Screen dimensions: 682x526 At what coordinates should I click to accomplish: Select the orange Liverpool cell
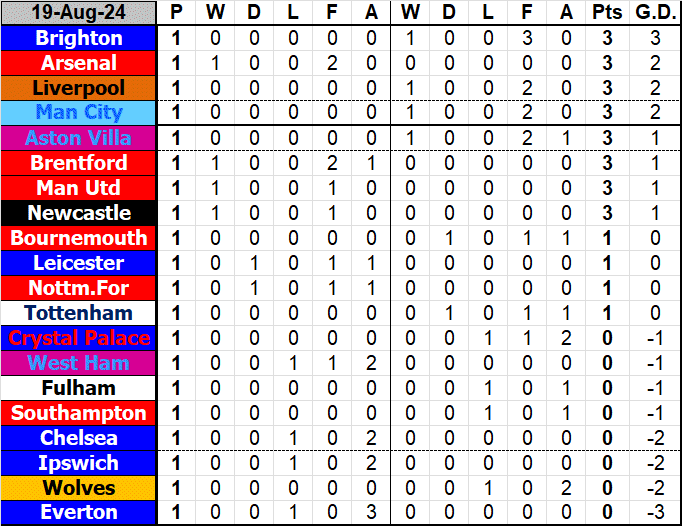coord(79,88)
